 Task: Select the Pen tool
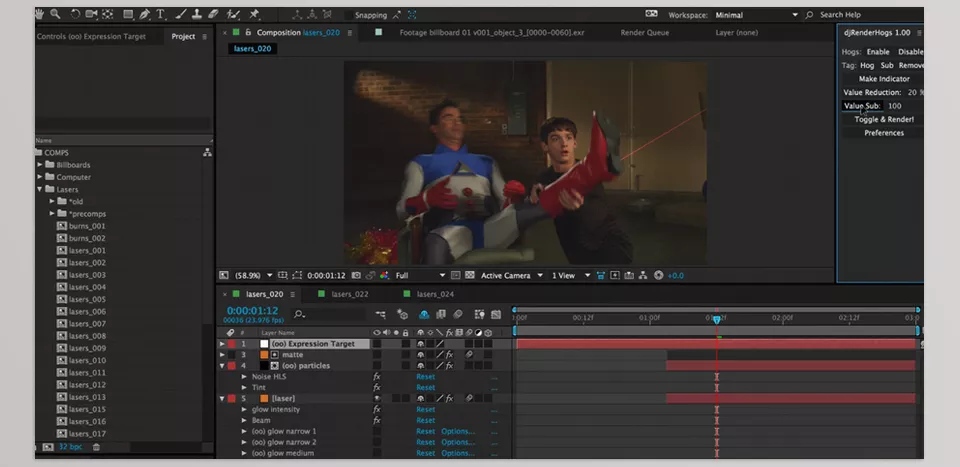(144, 13)
